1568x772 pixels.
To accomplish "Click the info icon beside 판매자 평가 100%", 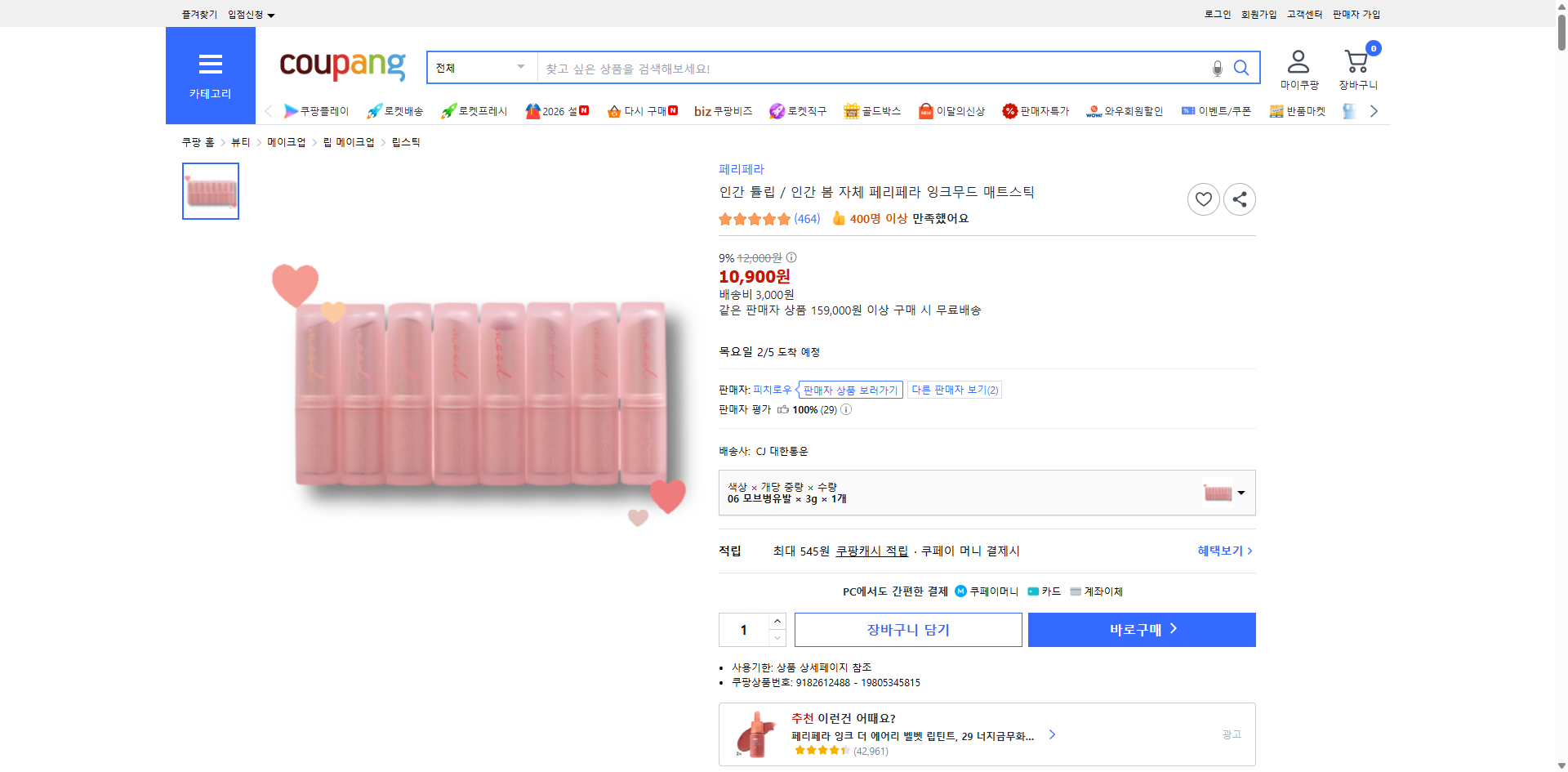I will [846, 409].
